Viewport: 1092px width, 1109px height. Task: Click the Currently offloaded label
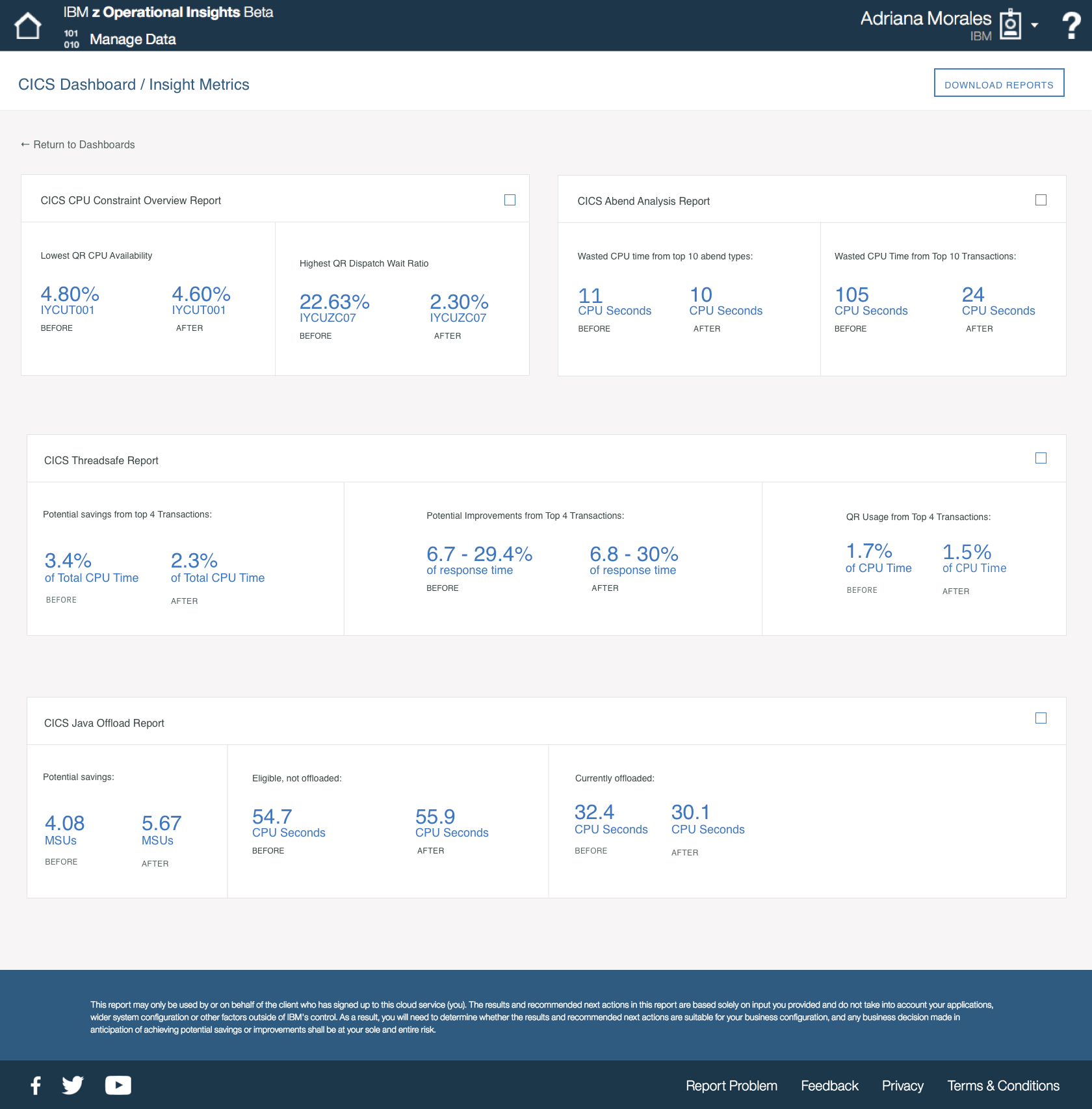[x=614, y=778]
